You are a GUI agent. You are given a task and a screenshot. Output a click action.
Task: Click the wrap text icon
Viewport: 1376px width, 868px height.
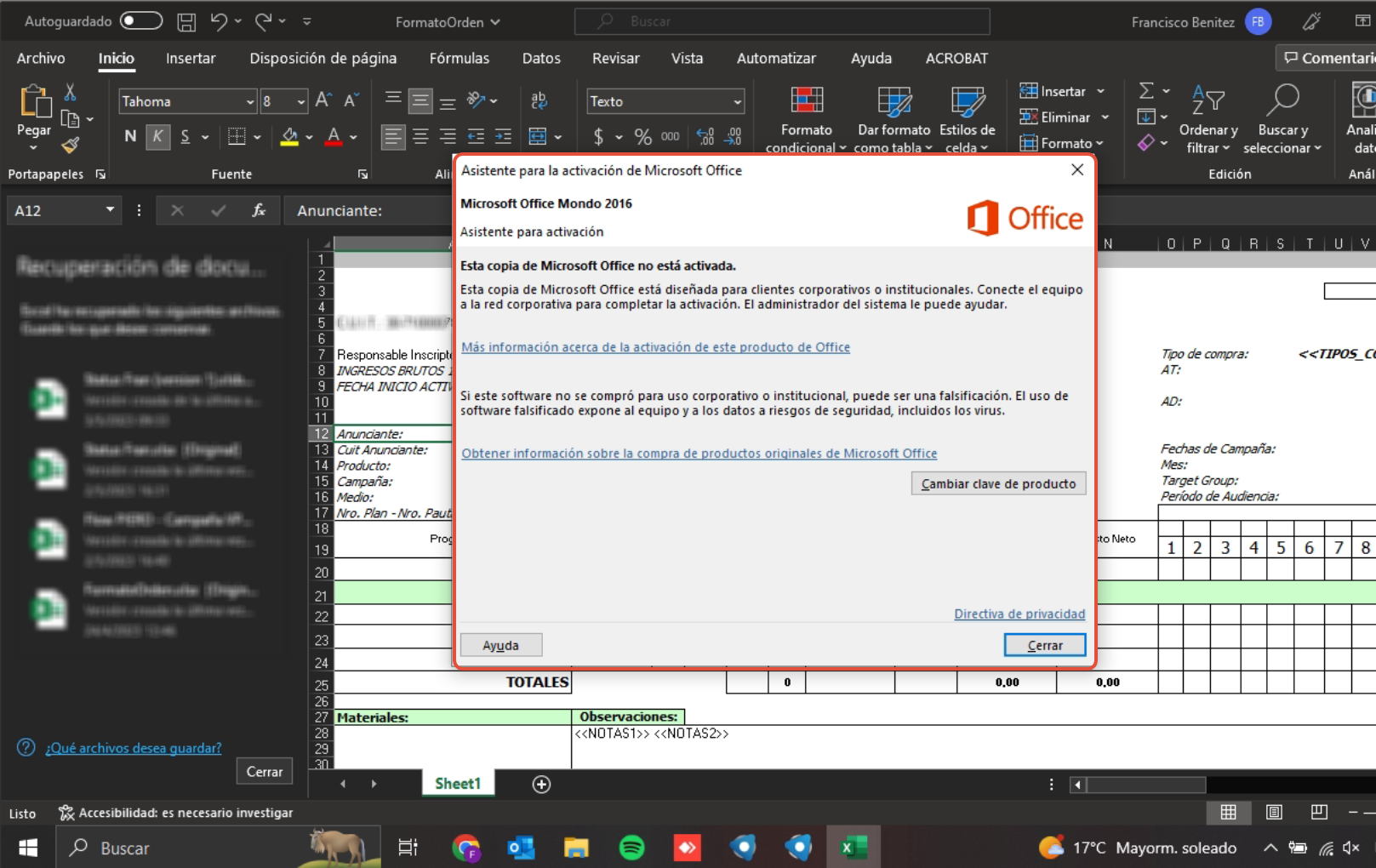pos(539,100)
